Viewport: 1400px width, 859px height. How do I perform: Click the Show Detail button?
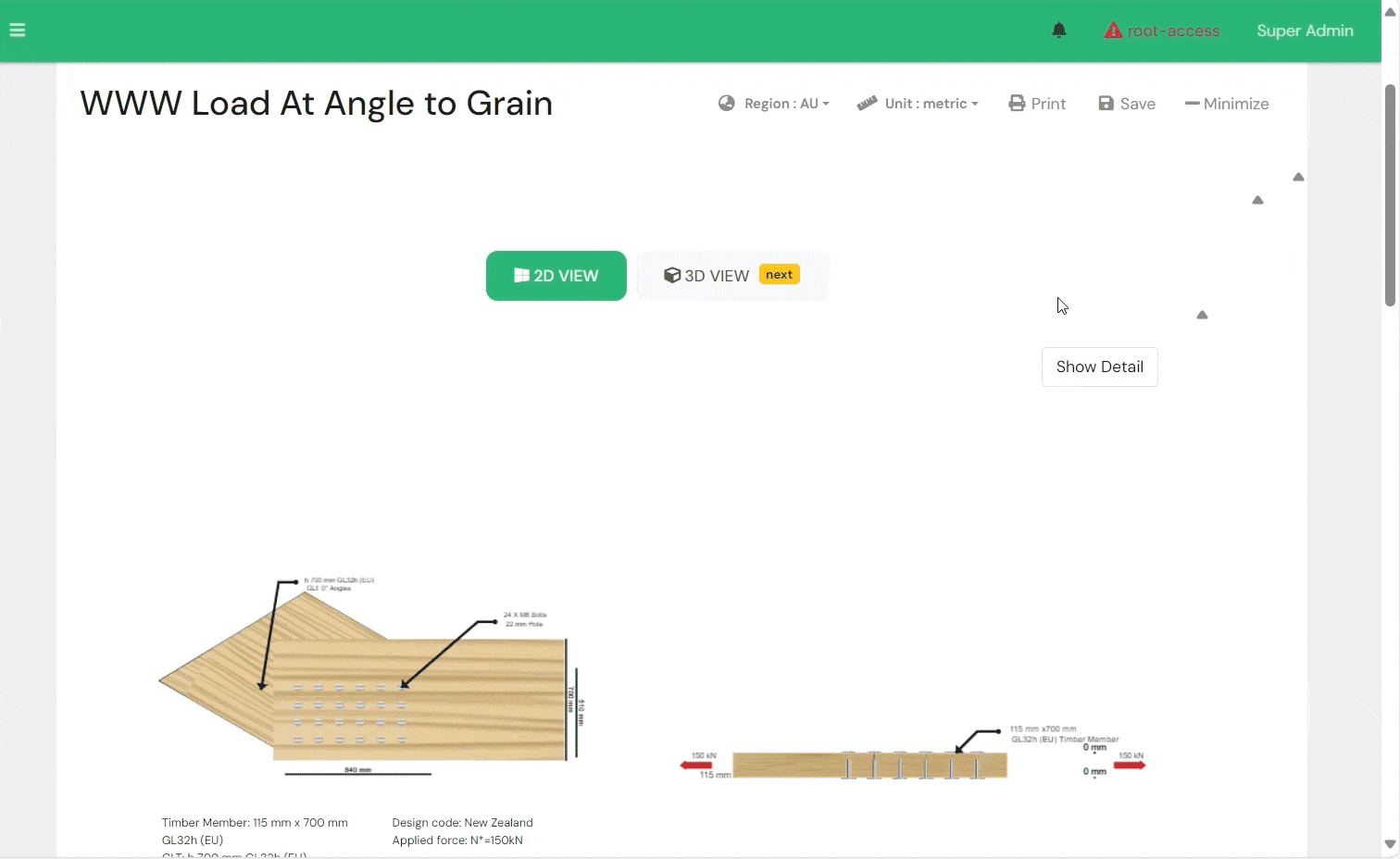click(x=1099, y=367)
